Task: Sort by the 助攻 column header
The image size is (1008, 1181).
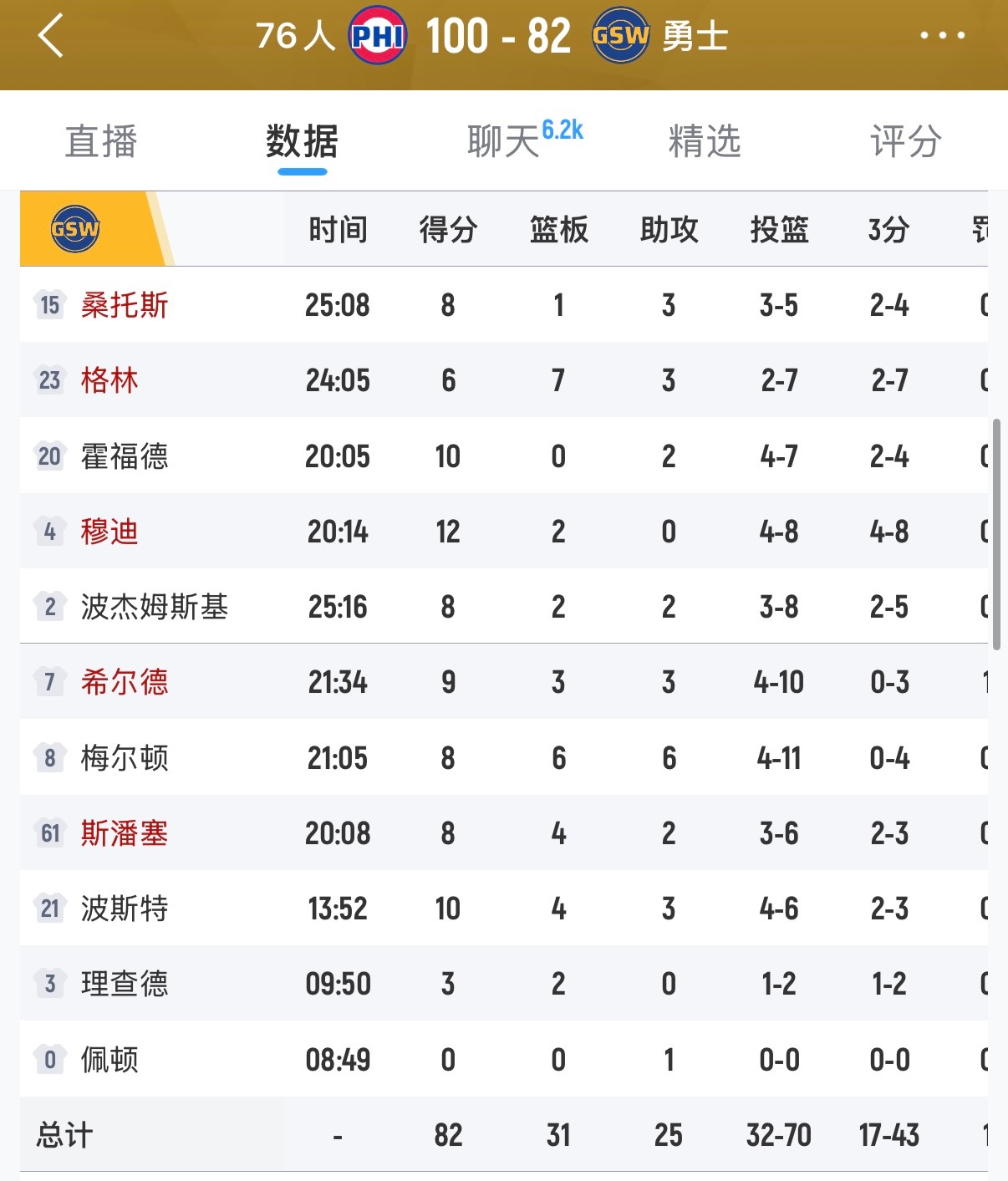Action: pyautogui.click(x=668, y=230)
